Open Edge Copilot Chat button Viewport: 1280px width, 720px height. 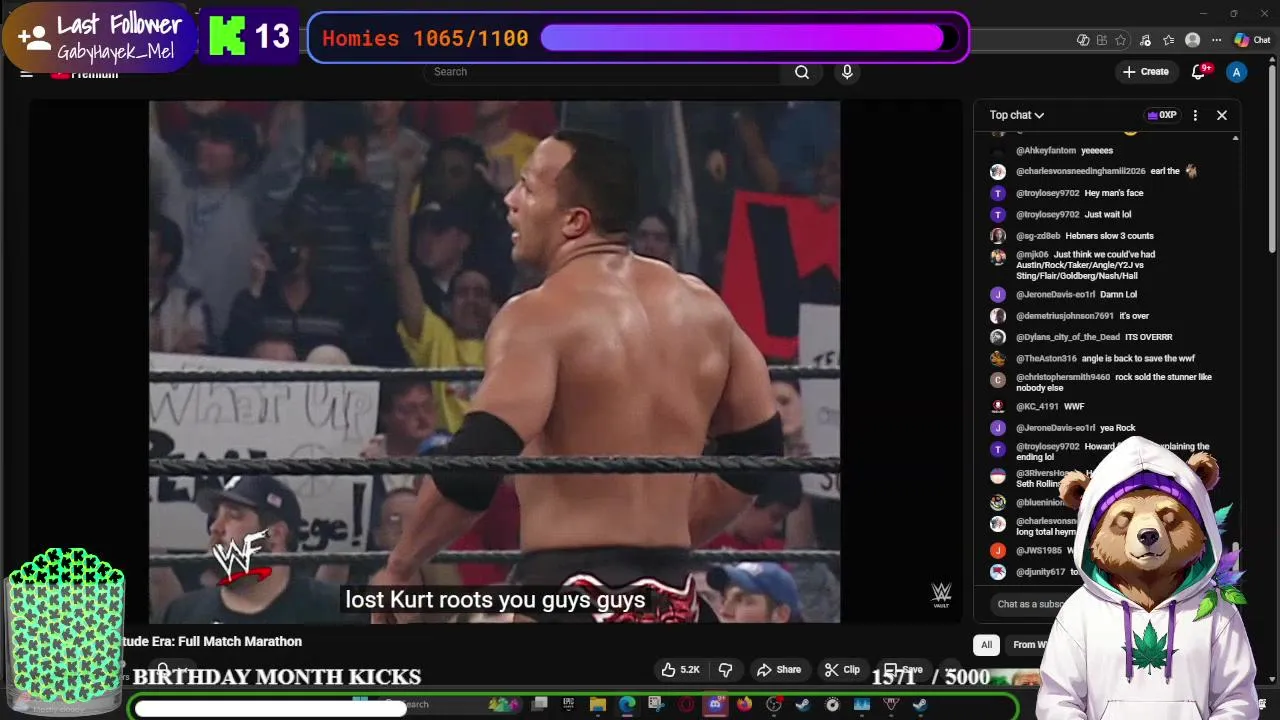[1252, 40]
